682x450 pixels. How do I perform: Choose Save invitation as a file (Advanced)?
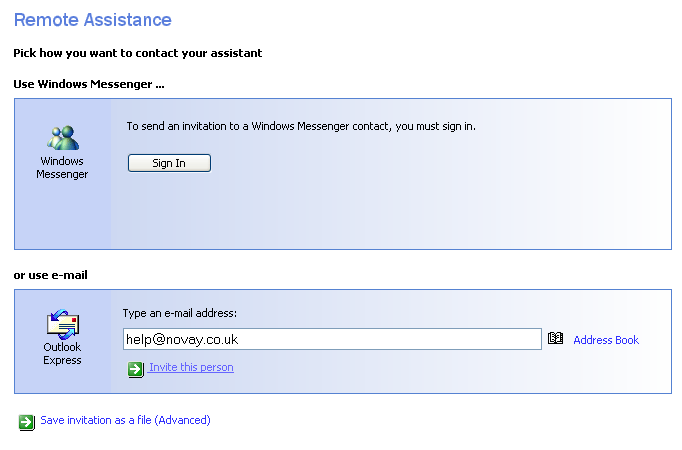tap(125, 421)
